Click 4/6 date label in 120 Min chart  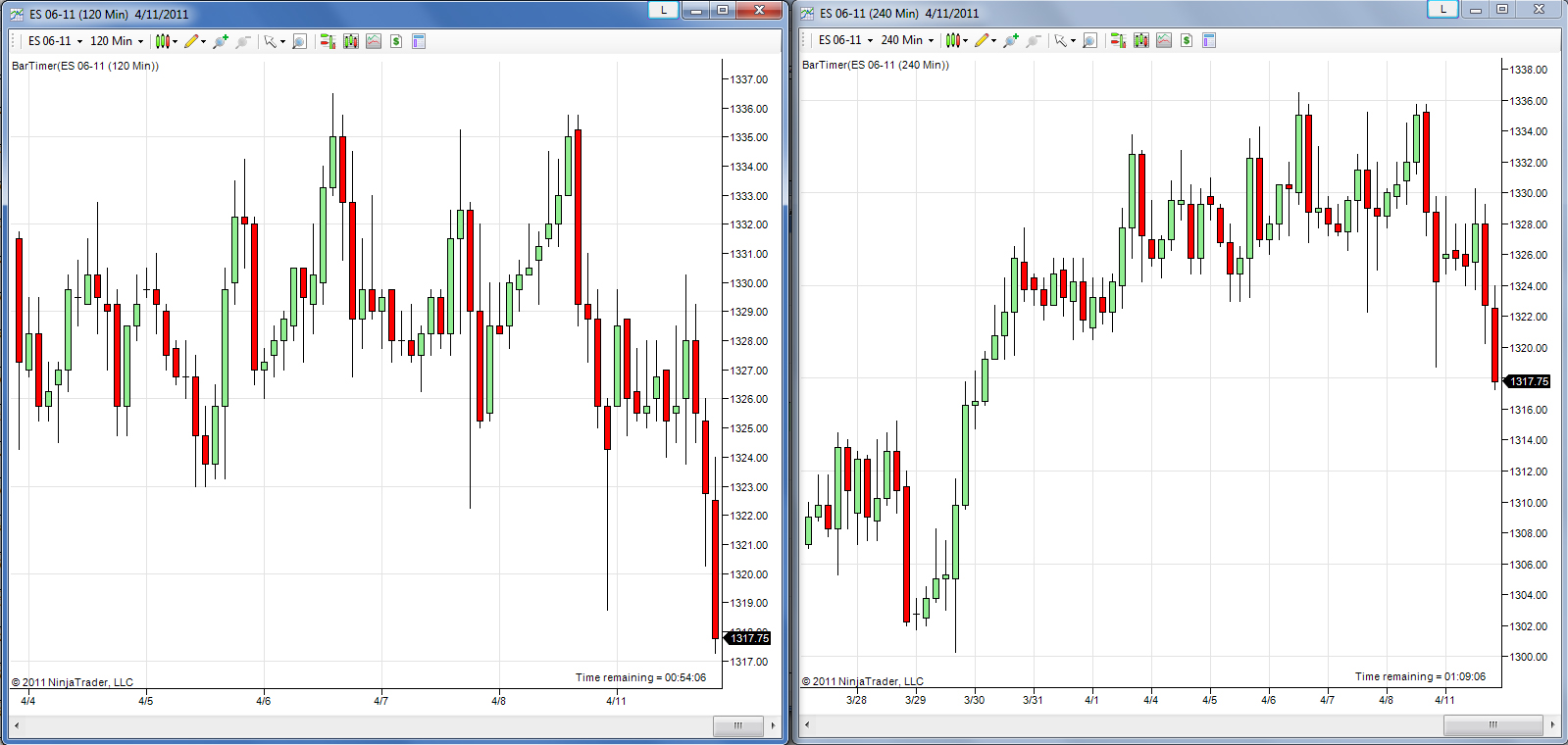(x=263, y=701)
